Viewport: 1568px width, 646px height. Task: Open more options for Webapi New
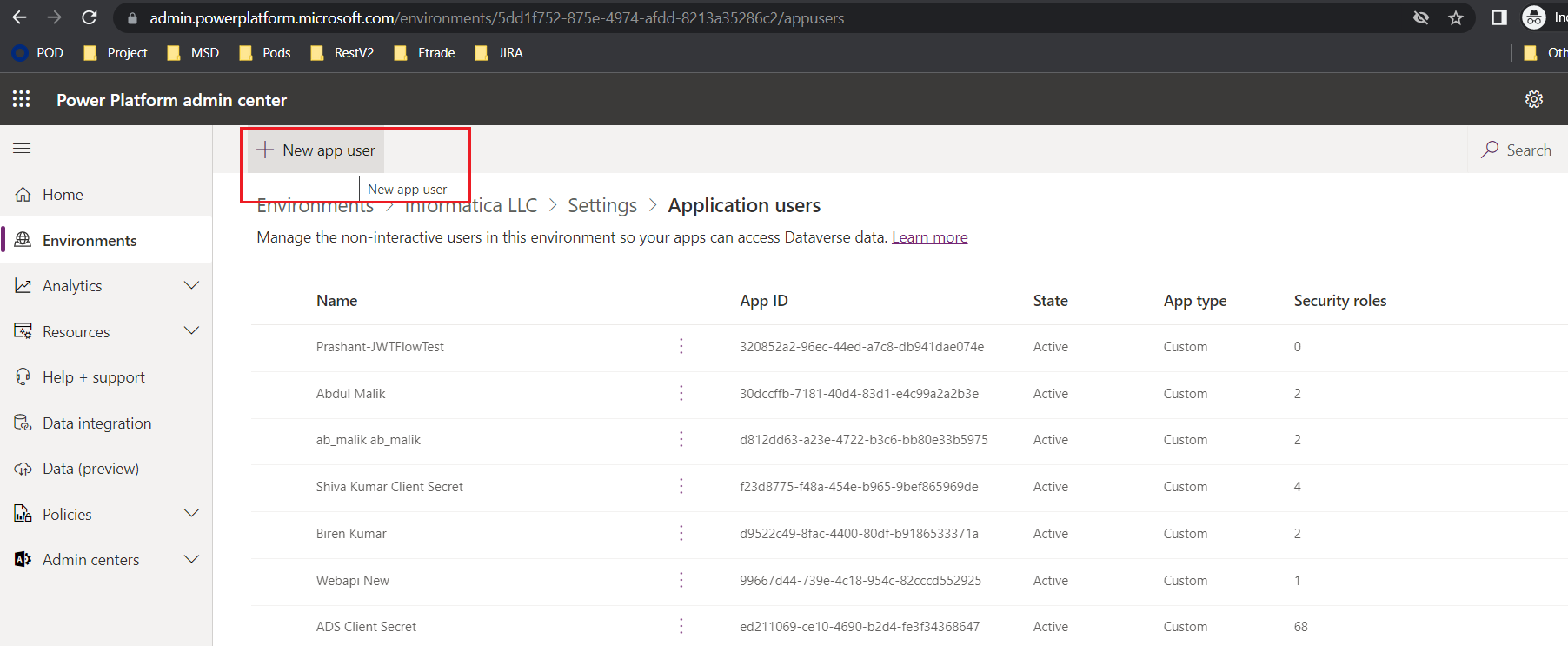coord(681,580)
